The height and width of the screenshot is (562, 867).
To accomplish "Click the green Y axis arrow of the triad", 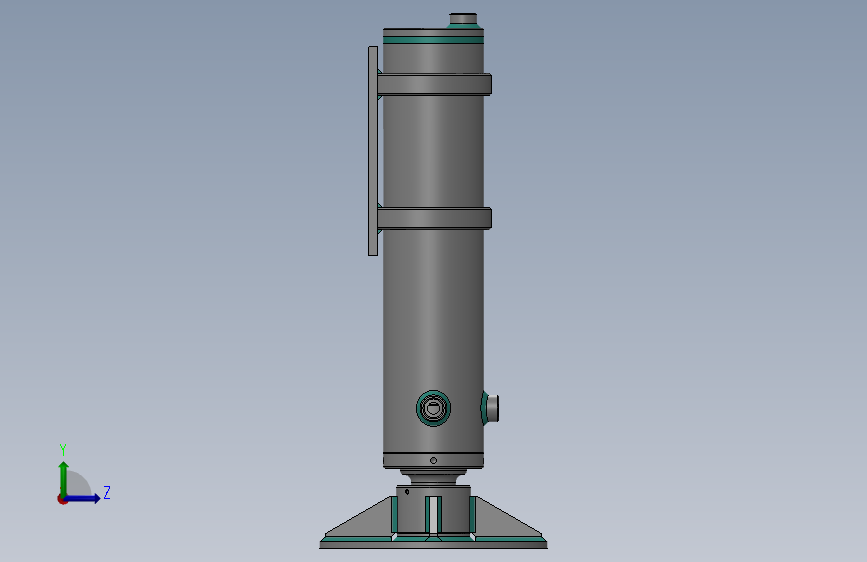I will click(64, 479).
